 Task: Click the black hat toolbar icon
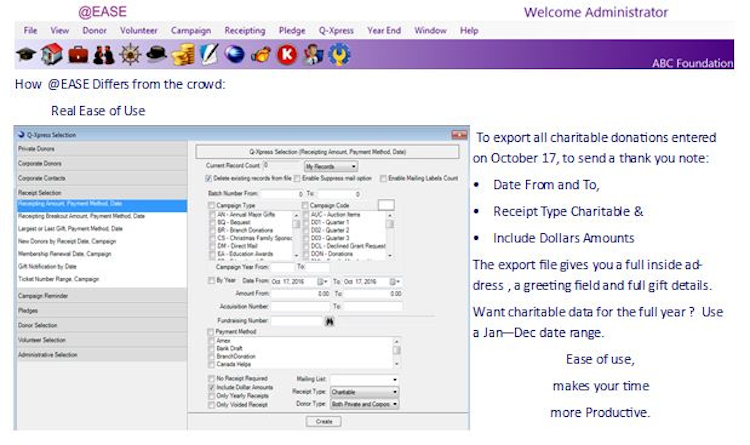156,55
